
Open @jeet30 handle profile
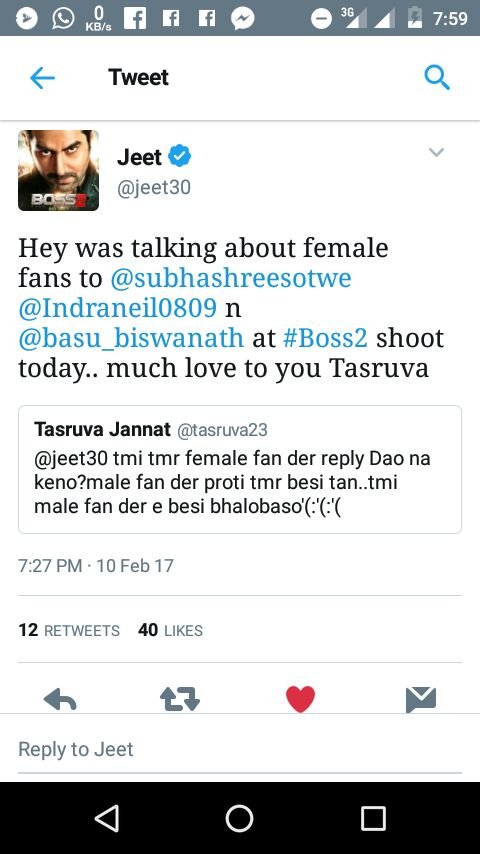[154, 188]
